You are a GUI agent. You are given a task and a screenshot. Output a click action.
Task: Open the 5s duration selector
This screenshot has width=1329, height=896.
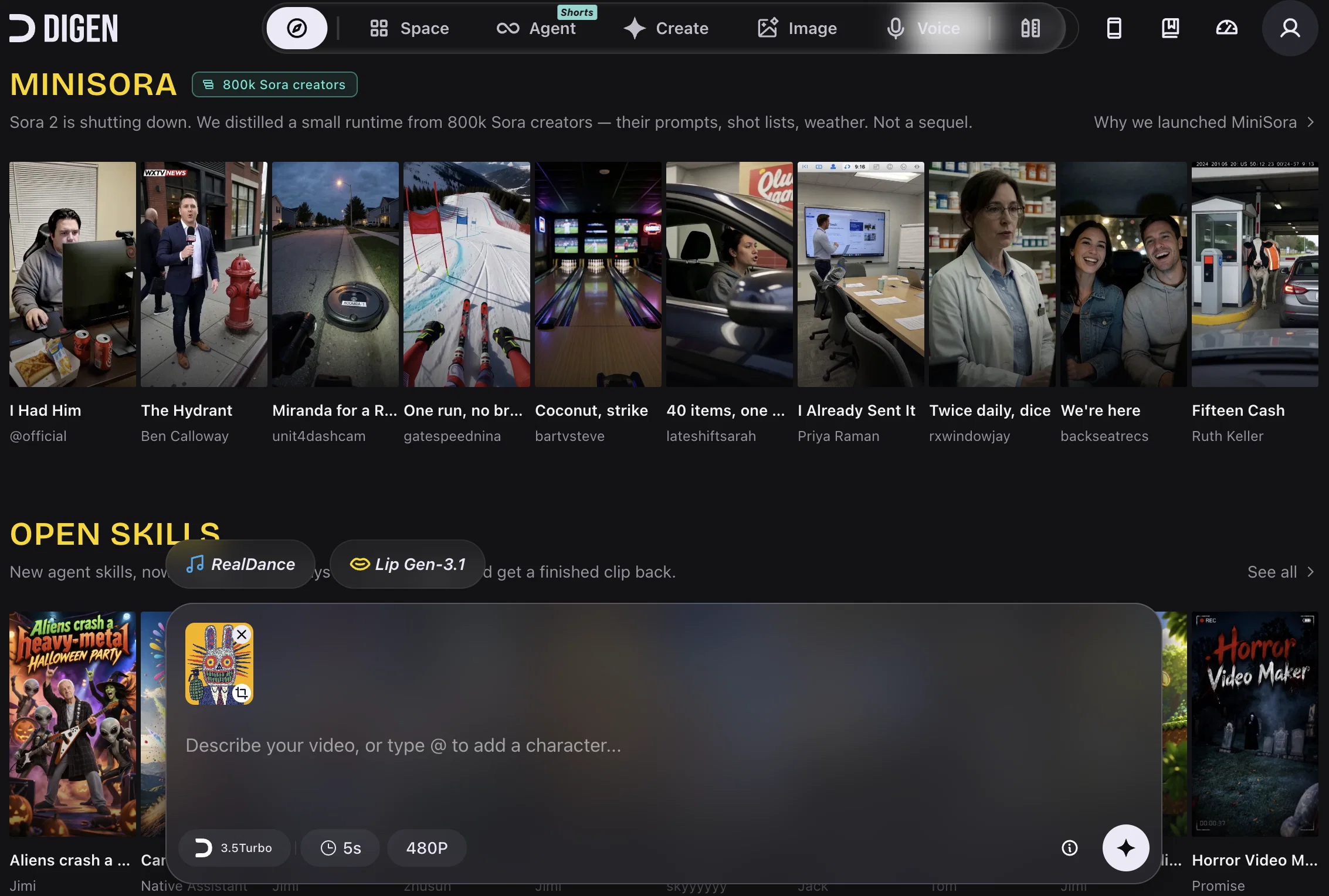click(x=341, y=848)
